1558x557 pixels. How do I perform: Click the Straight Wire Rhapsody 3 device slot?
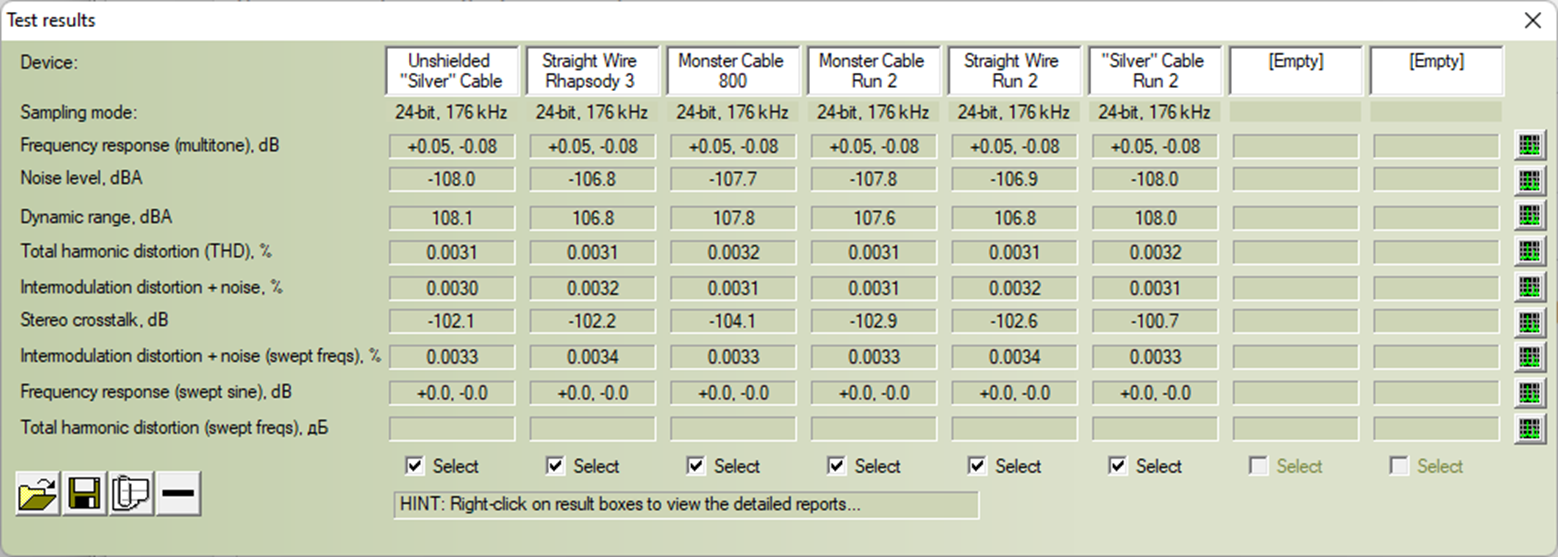(592, 71)
